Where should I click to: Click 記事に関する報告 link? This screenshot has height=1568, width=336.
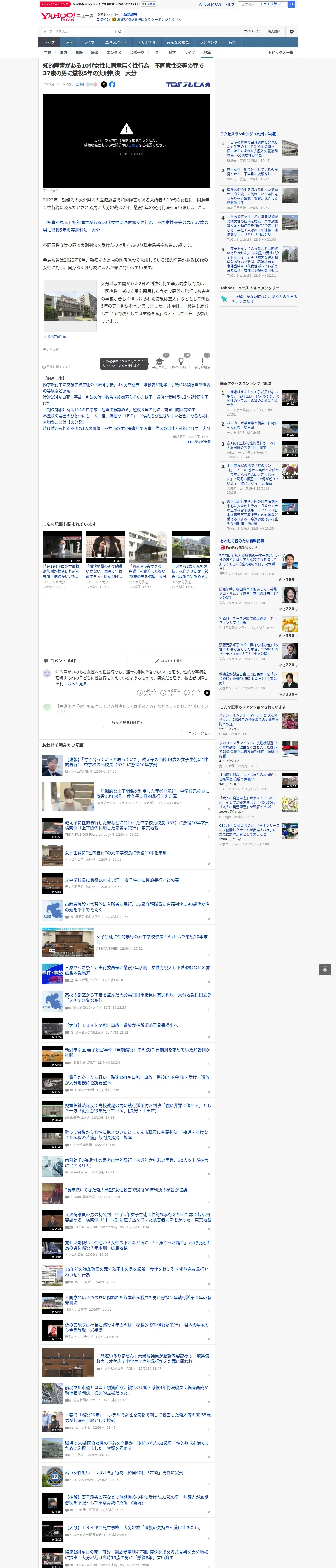point(57,367)
